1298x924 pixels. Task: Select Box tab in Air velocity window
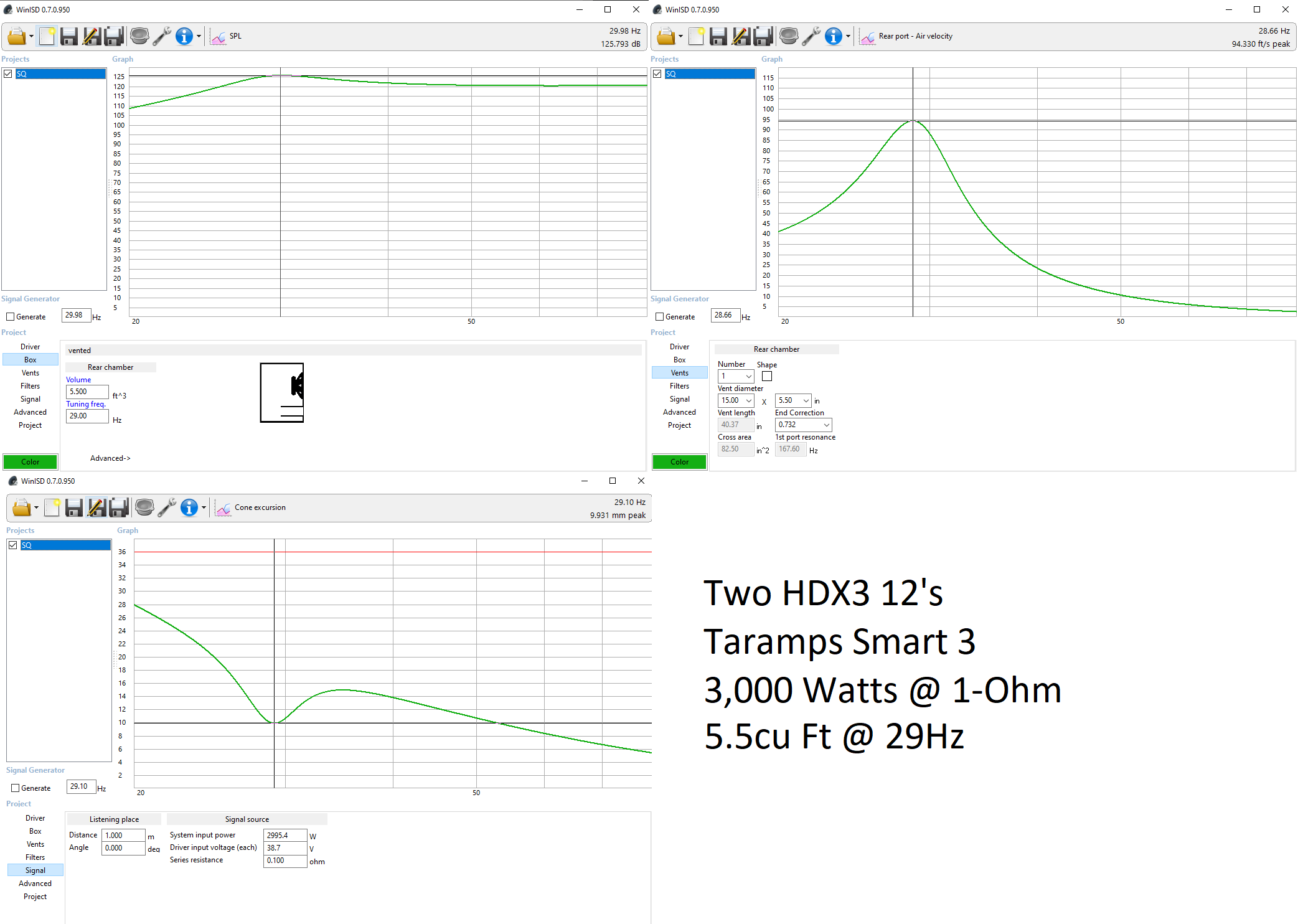click(680, 360)
